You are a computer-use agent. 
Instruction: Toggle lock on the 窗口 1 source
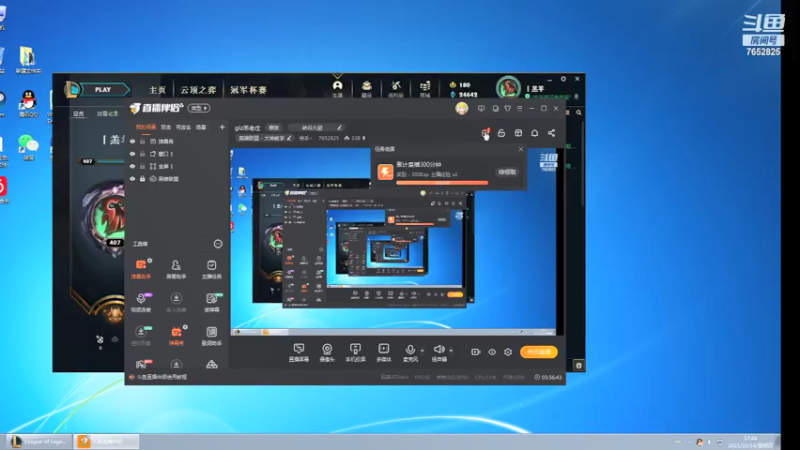[x=143, y=154]
